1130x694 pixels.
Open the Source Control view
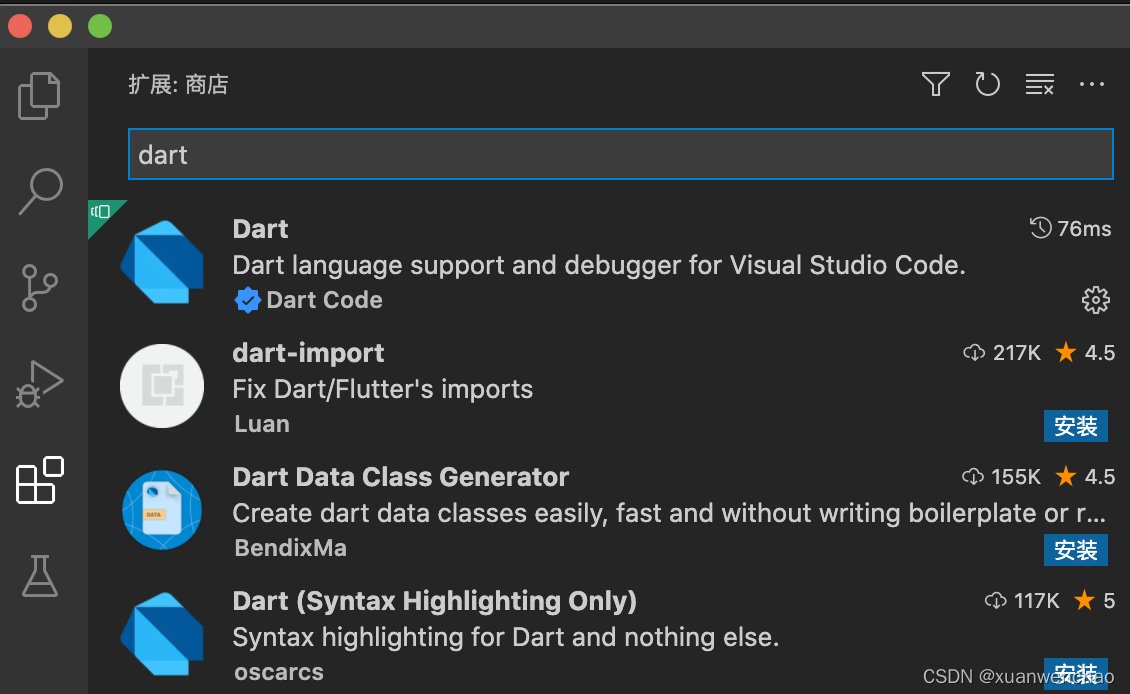41,288
